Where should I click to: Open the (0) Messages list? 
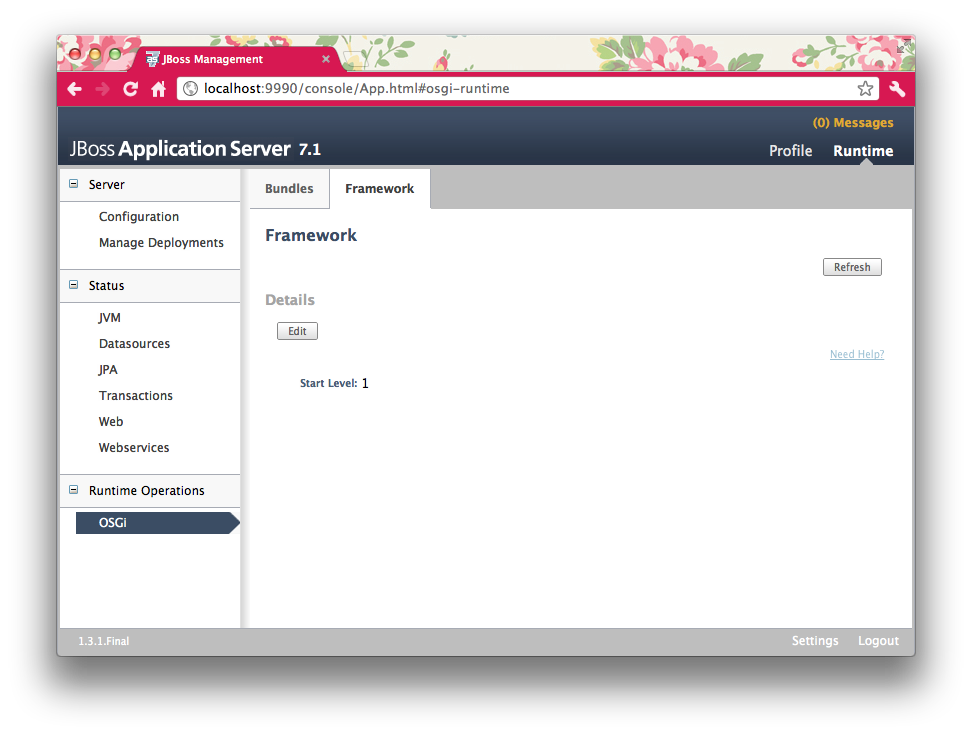(x=853, y=123)
